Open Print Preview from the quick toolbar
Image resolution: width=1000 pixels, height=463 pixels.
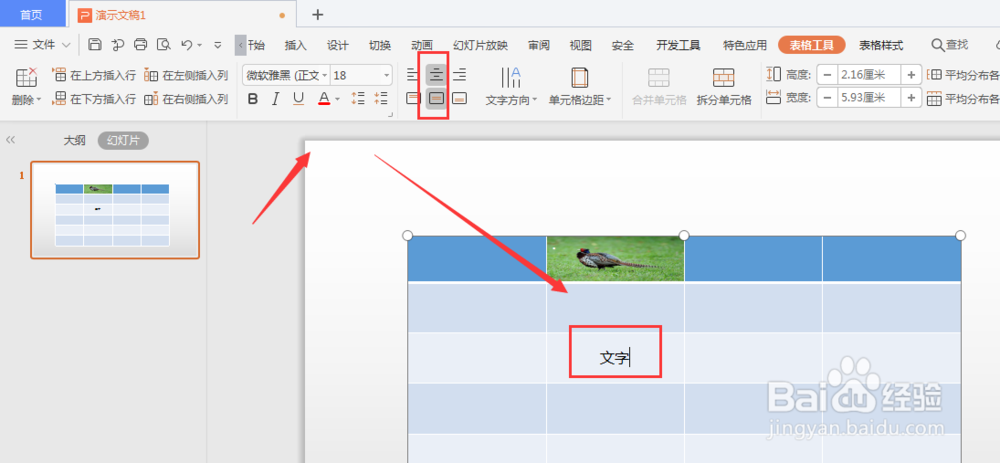(164, 44)
